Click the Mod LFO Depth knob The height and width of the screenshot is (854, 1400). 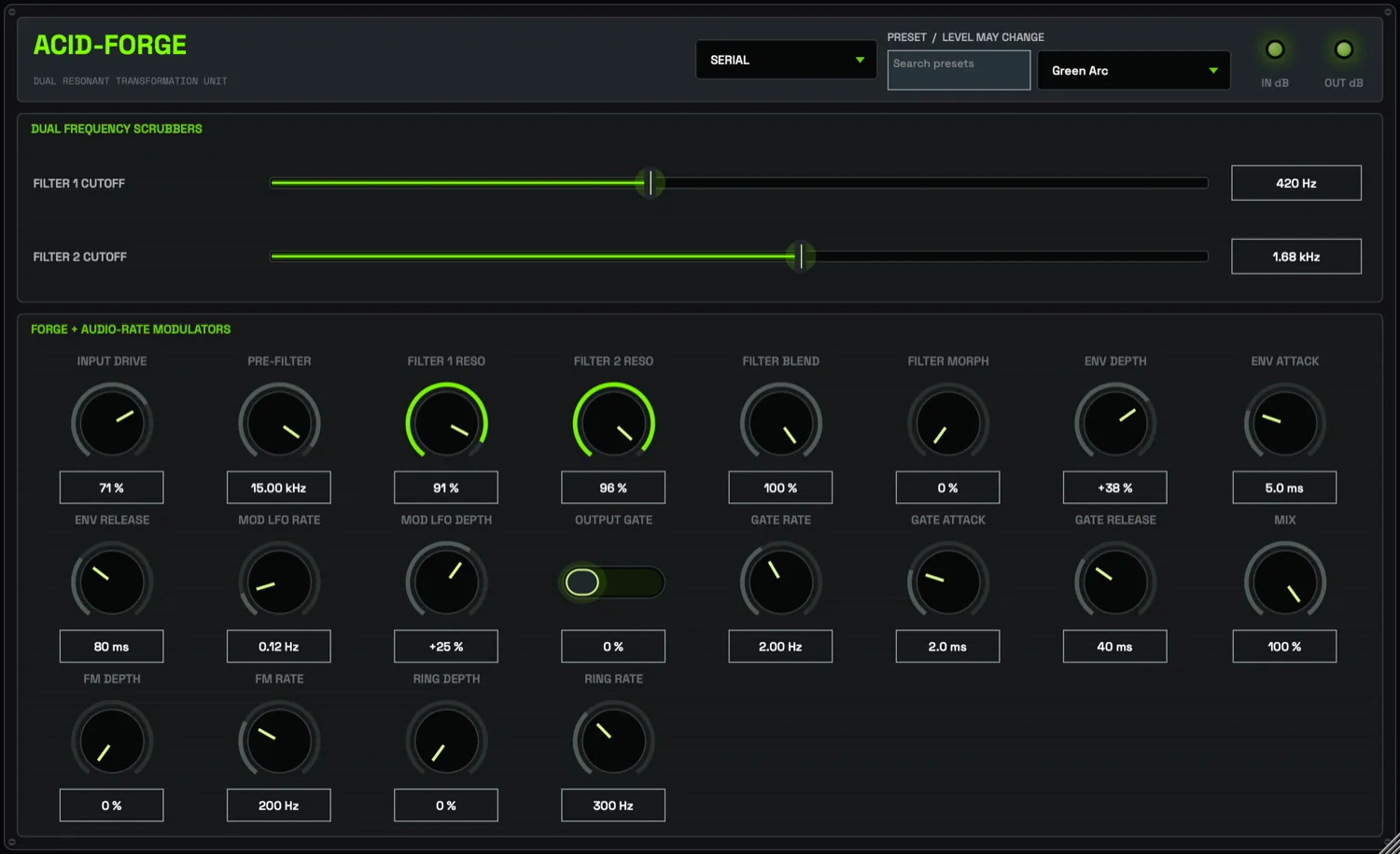(446, 581)
